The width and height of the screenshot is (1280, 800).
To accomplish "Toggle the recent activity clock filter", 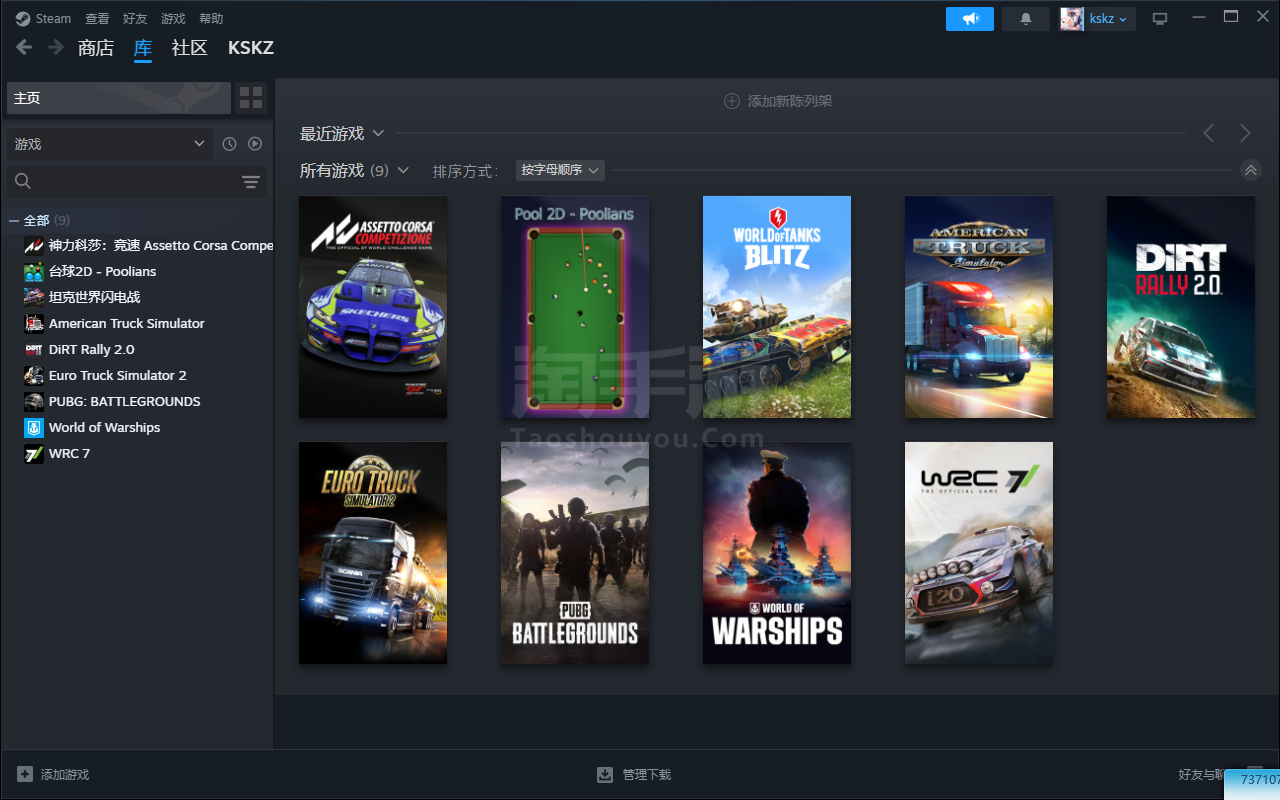I will point(229,144).
